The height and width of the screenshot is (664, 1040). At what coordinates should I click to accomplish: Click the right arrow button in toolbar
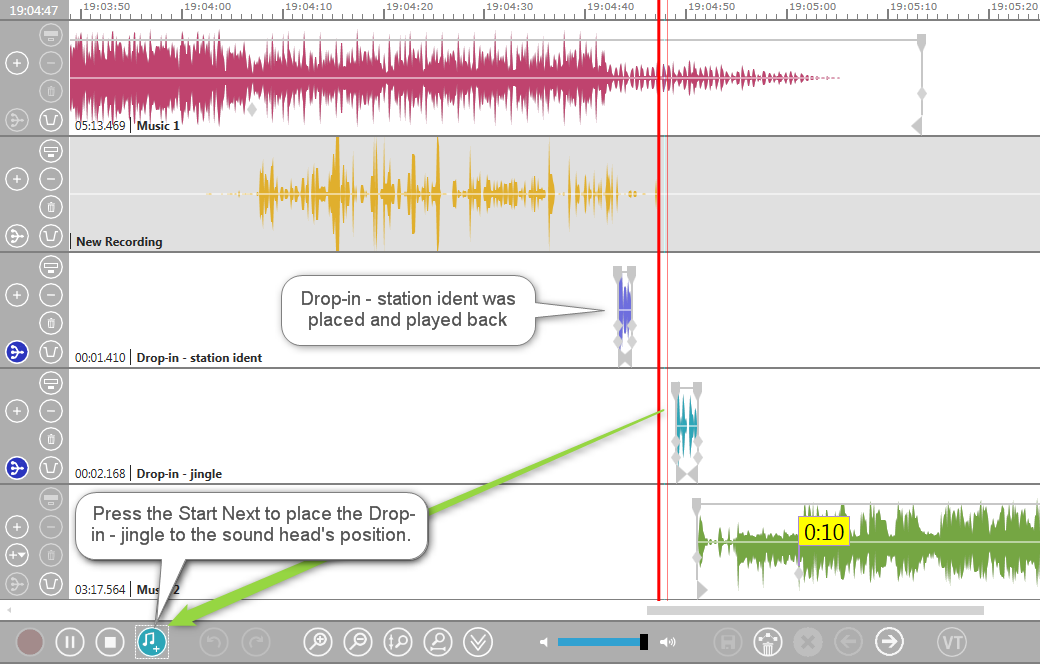pos(889,641)
